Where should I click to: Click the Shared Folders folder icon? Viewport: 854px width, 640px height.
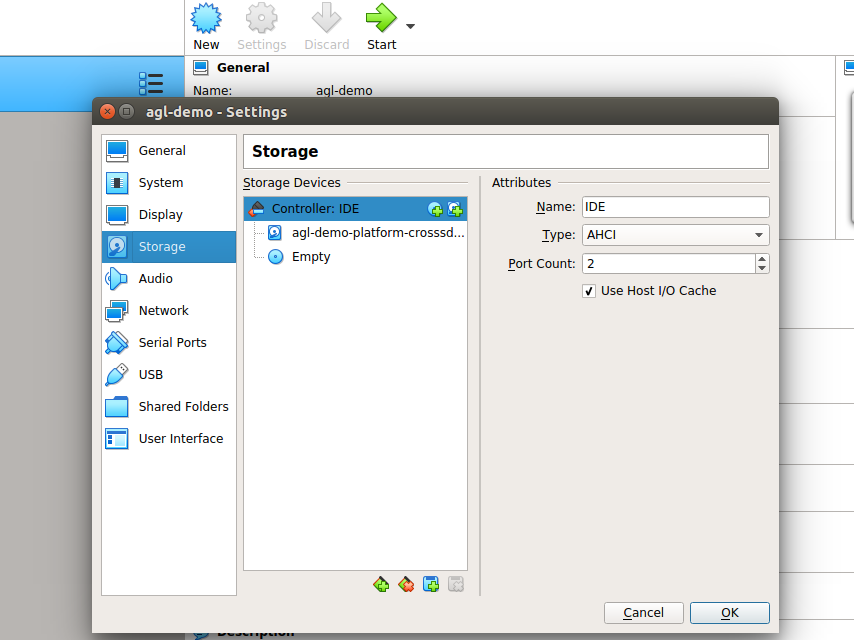coord(117,407)
